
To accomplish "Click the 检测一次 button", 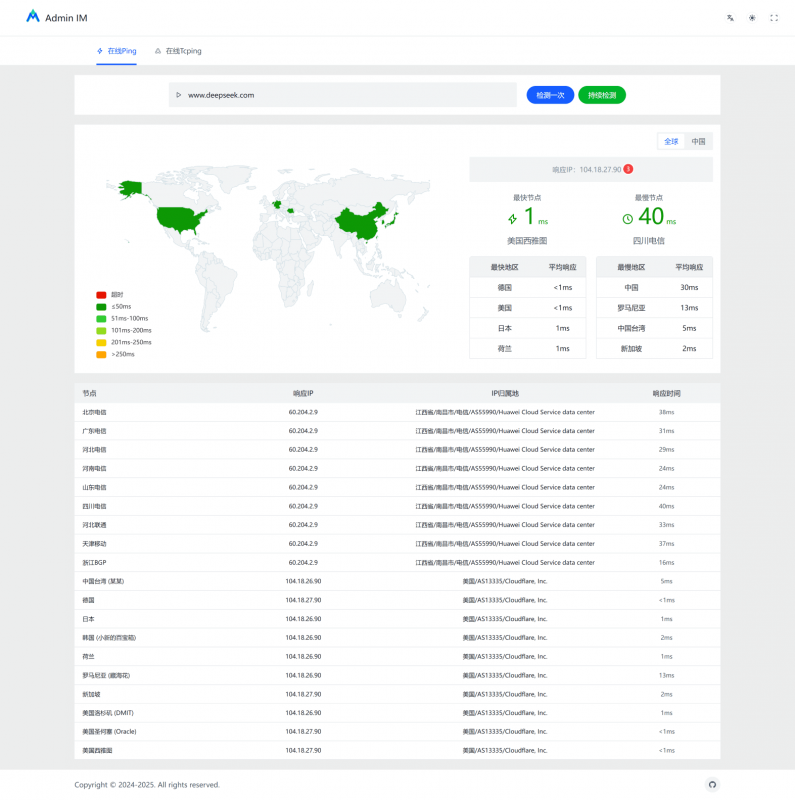I will [550, 95].
